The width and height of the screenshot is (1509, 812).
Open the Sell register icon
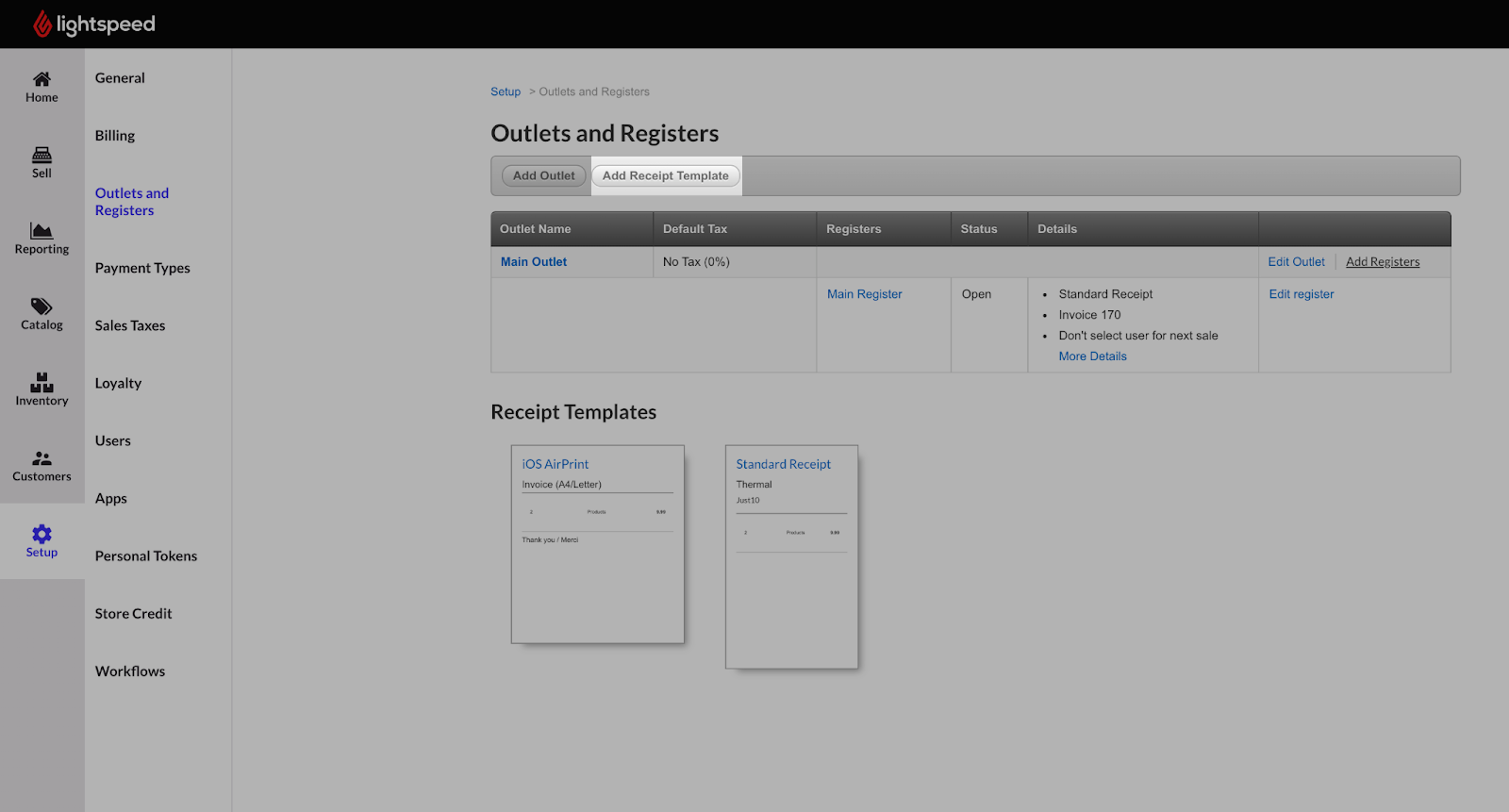(x=41, y=155)
